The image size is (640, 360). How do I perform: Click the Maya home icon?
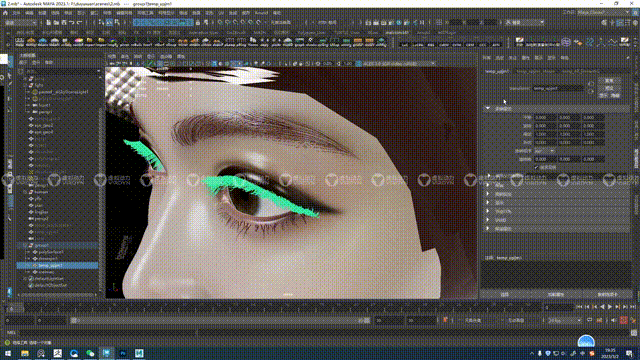pos(5,13)
